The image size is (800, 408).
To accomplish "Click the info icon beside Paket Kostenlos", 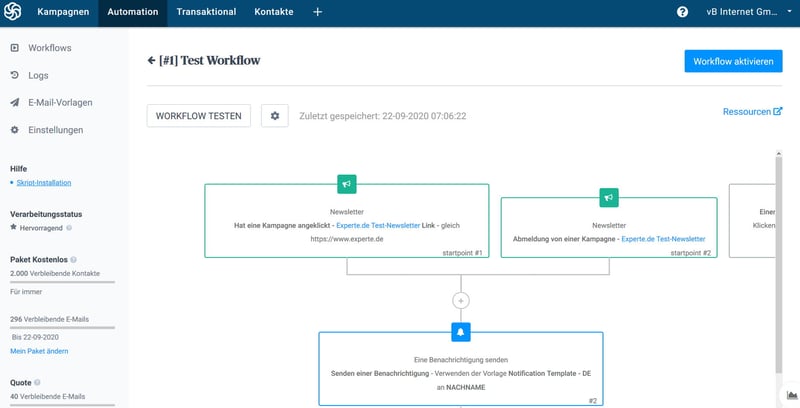I will (73, 260).
